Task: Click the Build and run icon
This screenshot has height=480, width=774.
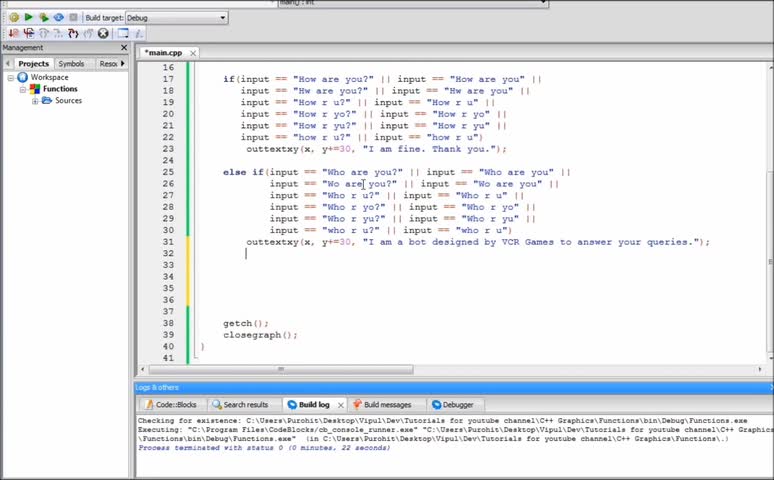Action: point(44,17)
